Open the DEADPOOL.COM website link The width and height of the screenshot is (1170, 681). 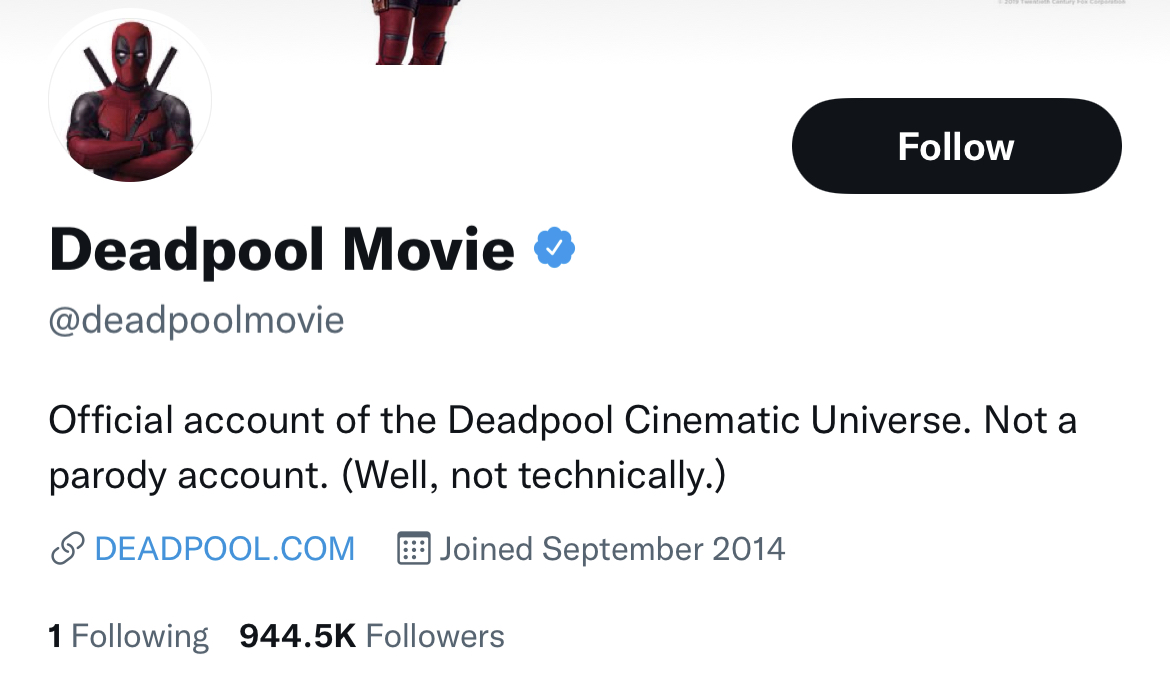click(224, 548)
